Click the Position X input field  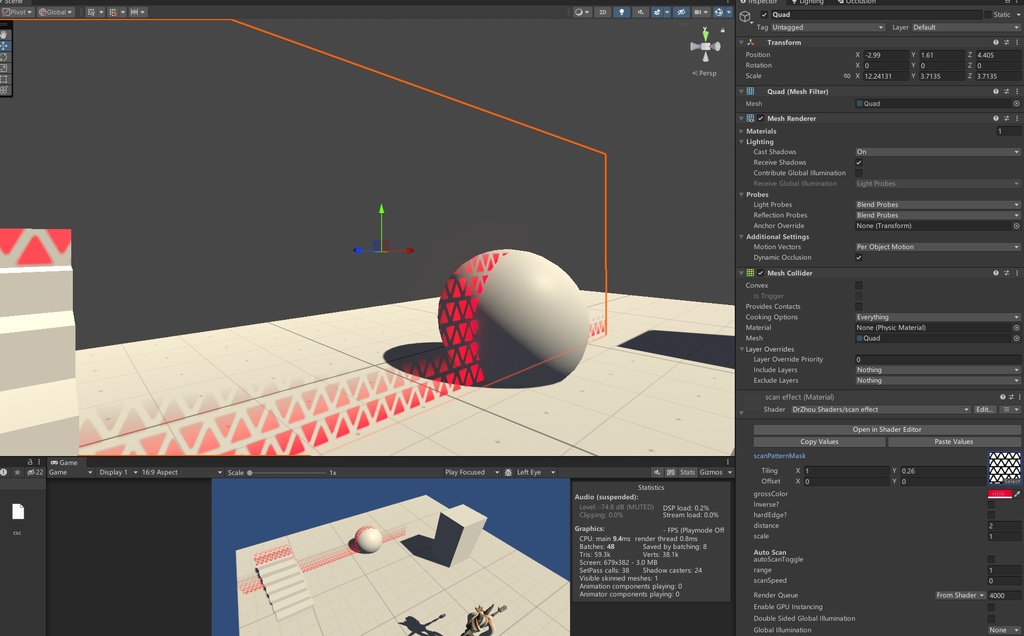[886, 55]
